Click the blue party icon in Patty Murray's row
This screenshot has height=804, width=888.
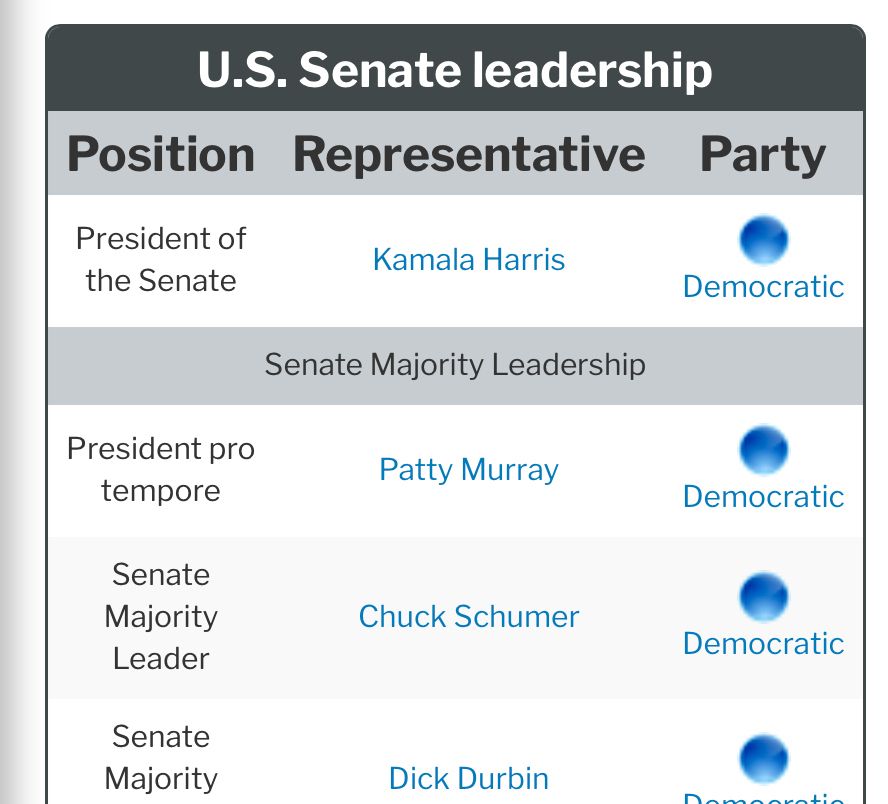tap(763, 450)
